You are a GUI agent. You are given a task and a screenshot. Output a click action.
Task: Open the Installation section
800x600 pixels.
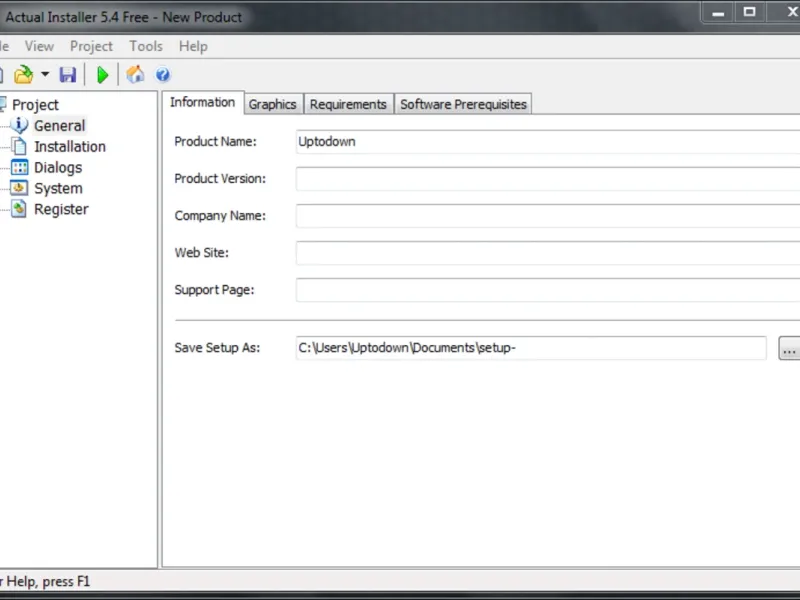[70, 146]
